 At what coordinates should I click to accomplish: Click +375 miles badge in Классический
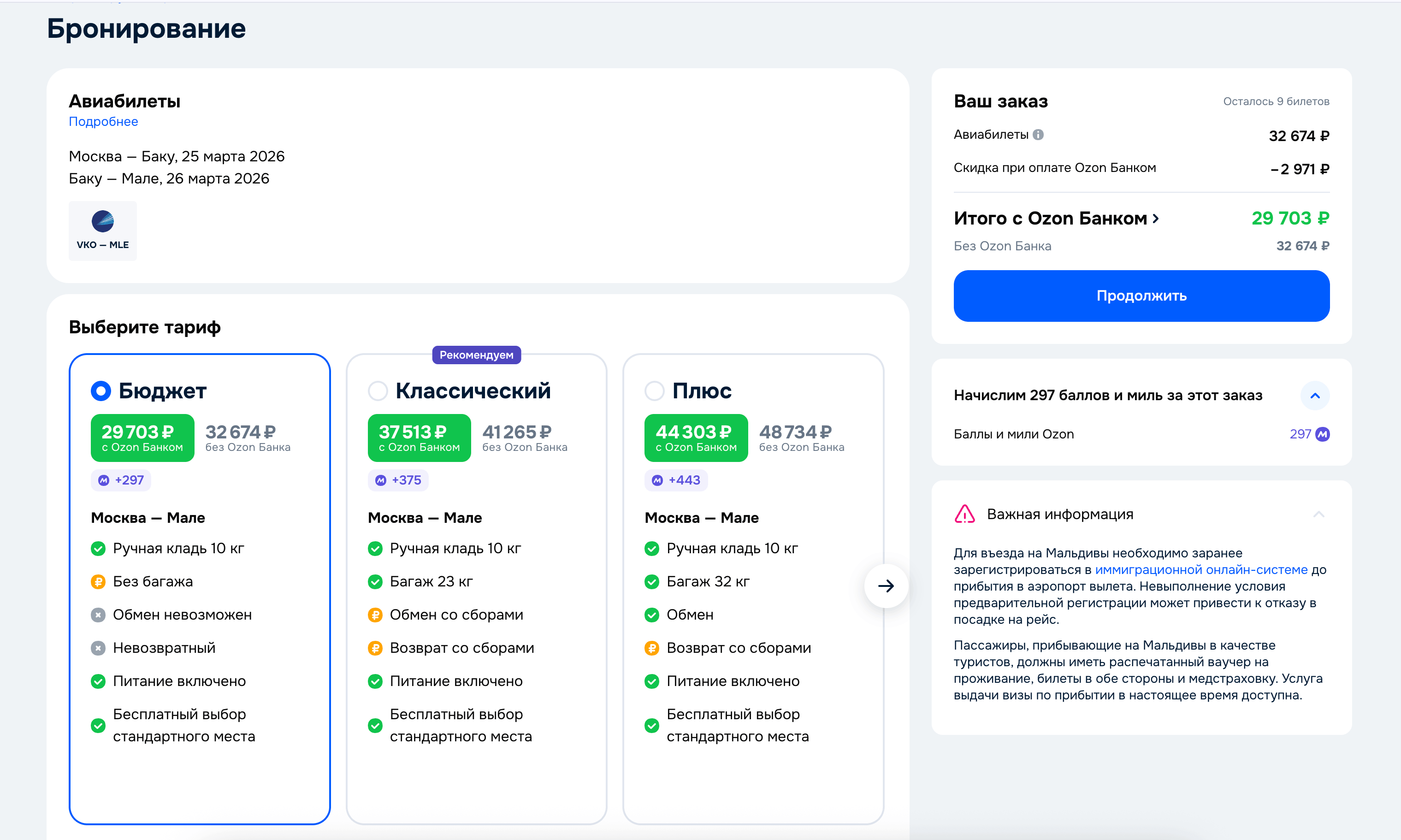tap(398, 480)
